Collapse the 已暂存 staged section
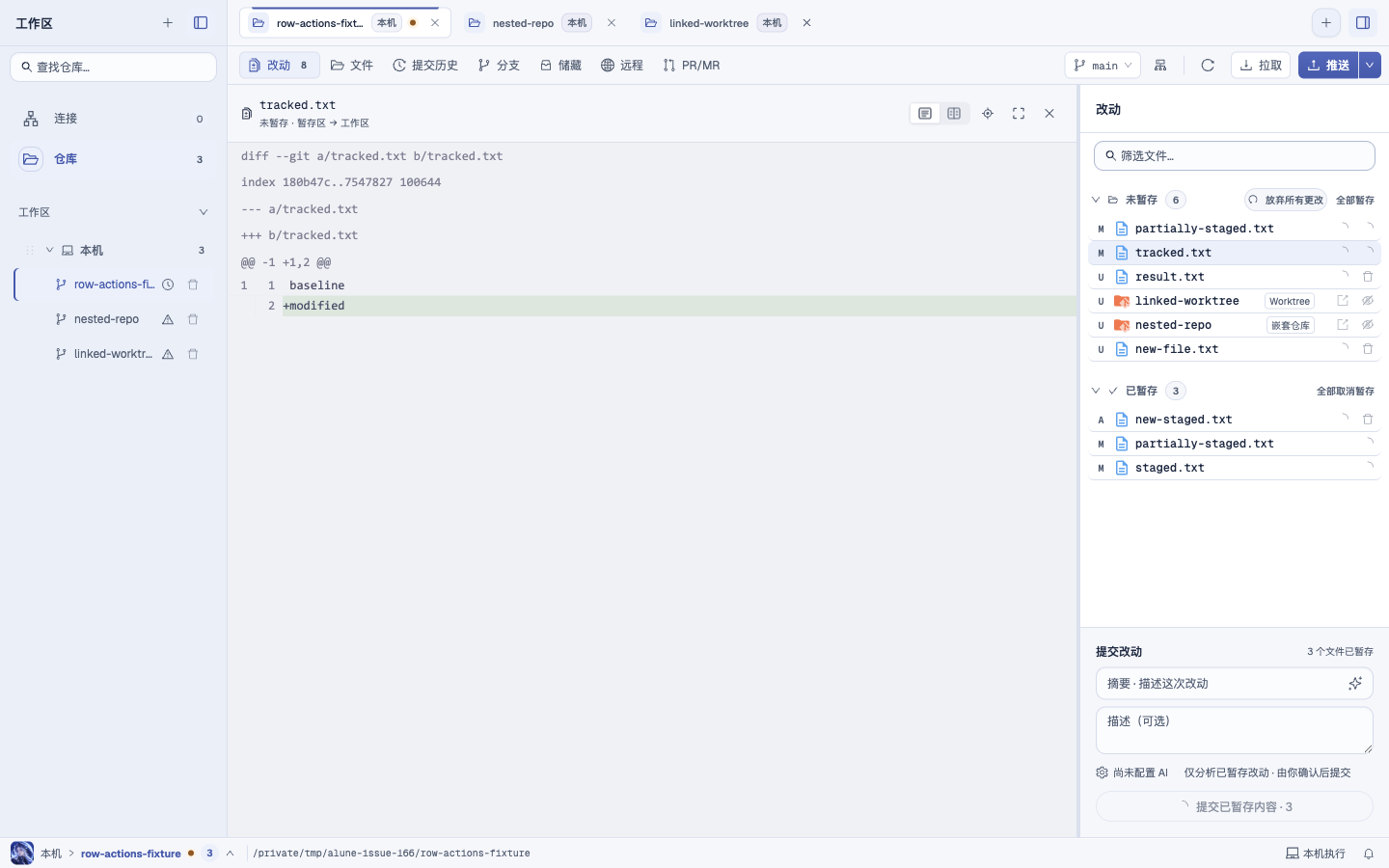 pyautogui.click(x=1096, y=391)
